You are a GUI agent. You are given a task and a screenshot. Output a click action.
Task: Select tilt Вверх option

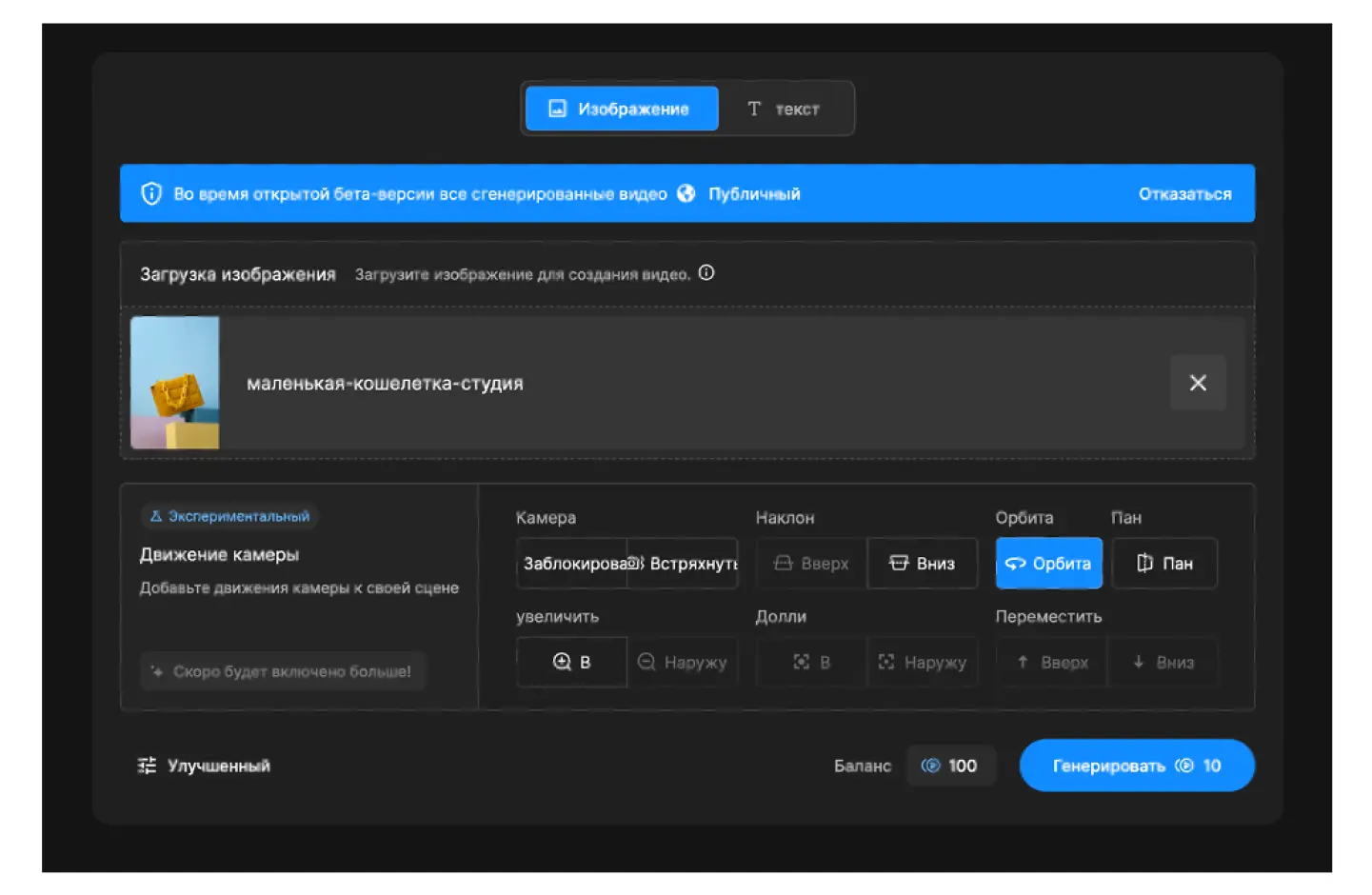tap(812, 564)
